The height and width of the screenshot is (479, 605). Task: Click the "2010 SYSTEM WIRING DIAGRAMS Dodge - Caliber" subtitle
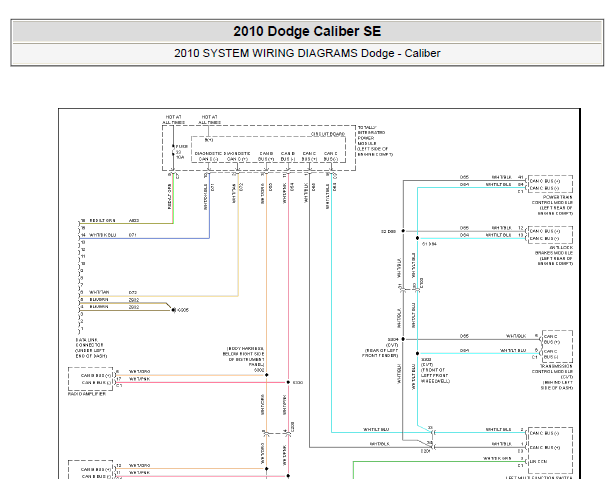307,53
